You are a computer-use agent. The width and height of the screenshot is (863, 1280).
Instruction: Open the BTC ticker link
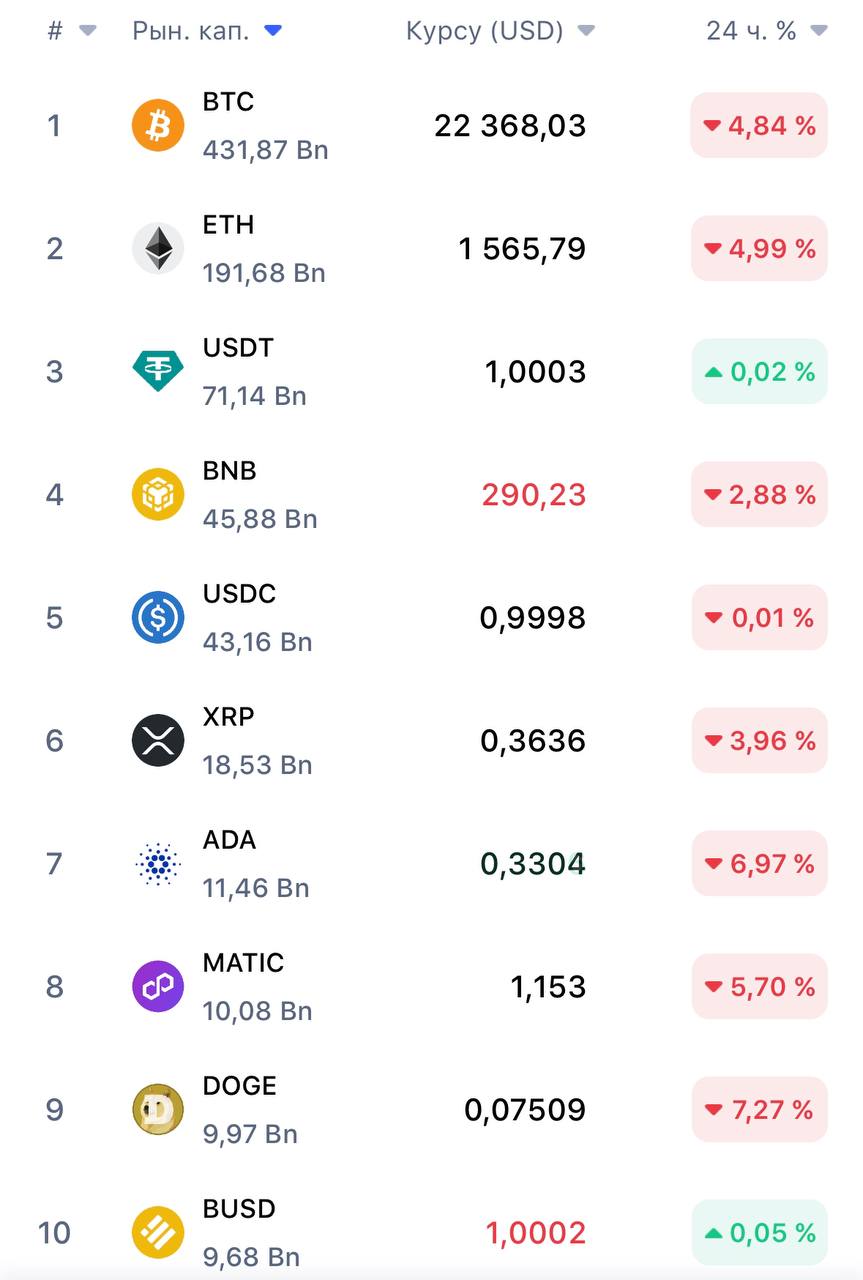coord(228,102)
